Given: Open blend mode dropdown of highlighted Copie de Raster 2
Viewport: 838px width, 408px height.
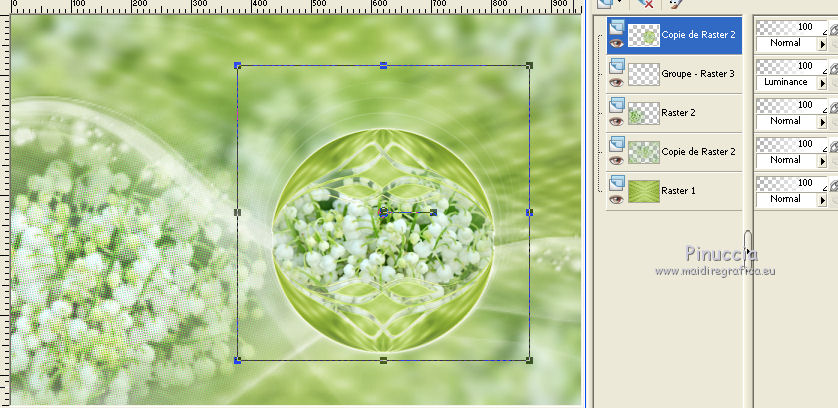Looking at the screenshot, I should (823, 44).
